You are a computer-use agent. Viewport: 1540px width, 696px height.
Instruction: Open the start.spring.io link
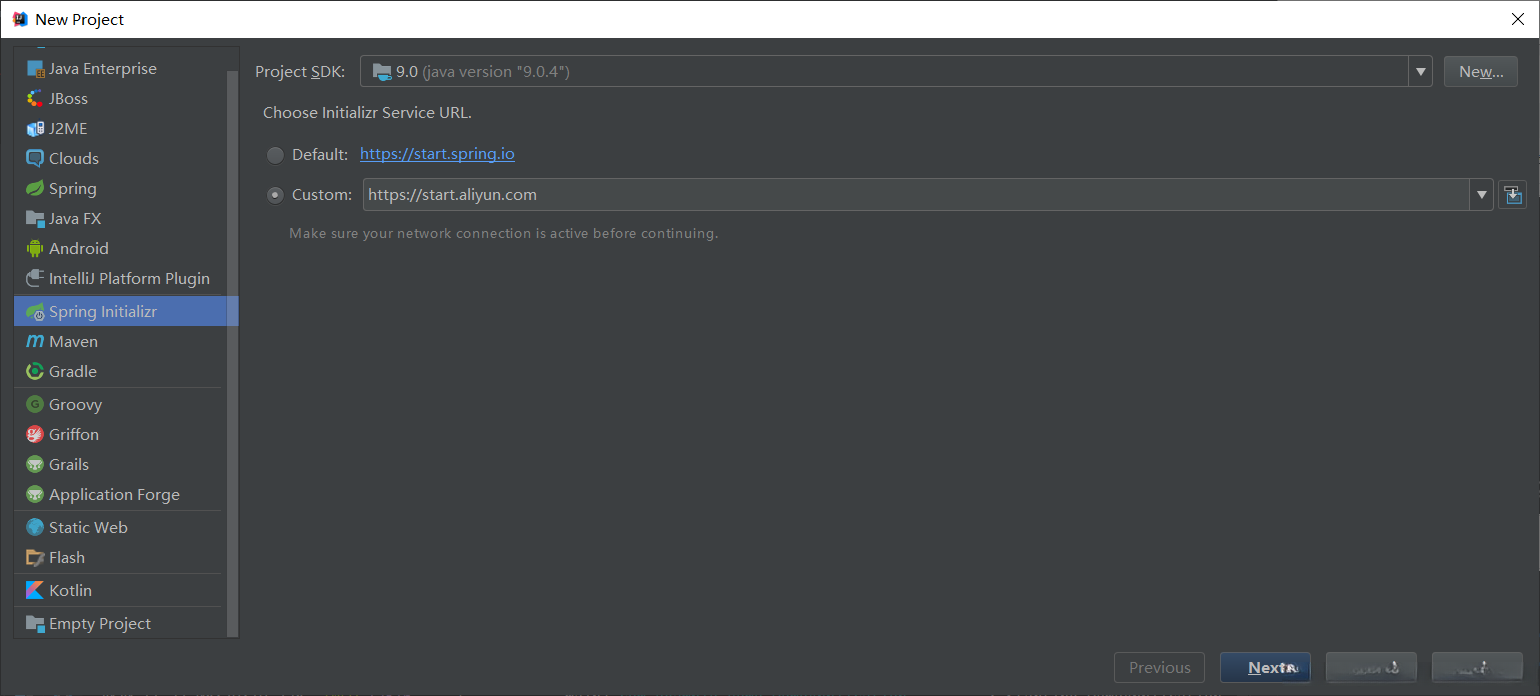(437, 155)
